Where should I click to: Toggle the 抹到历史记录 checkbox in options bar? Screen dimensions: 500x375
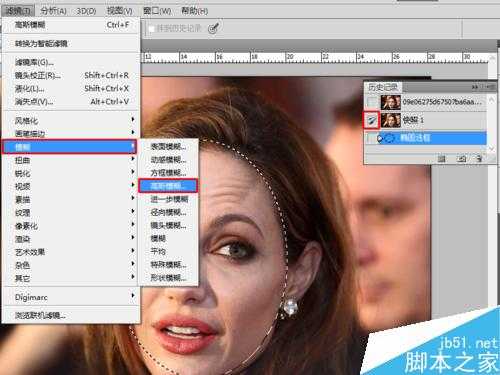[x=151, y=29]
